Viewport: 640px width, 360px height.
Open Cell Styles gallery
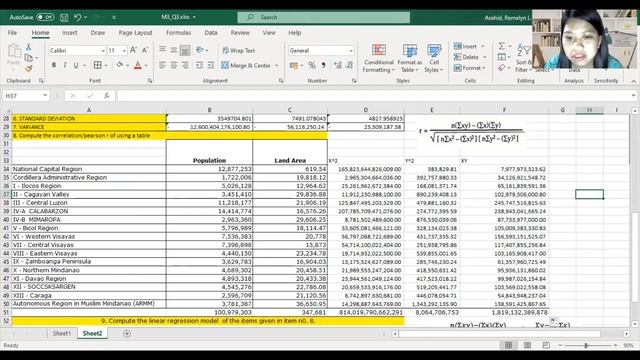pyautogui.click(x=434, y=58)
